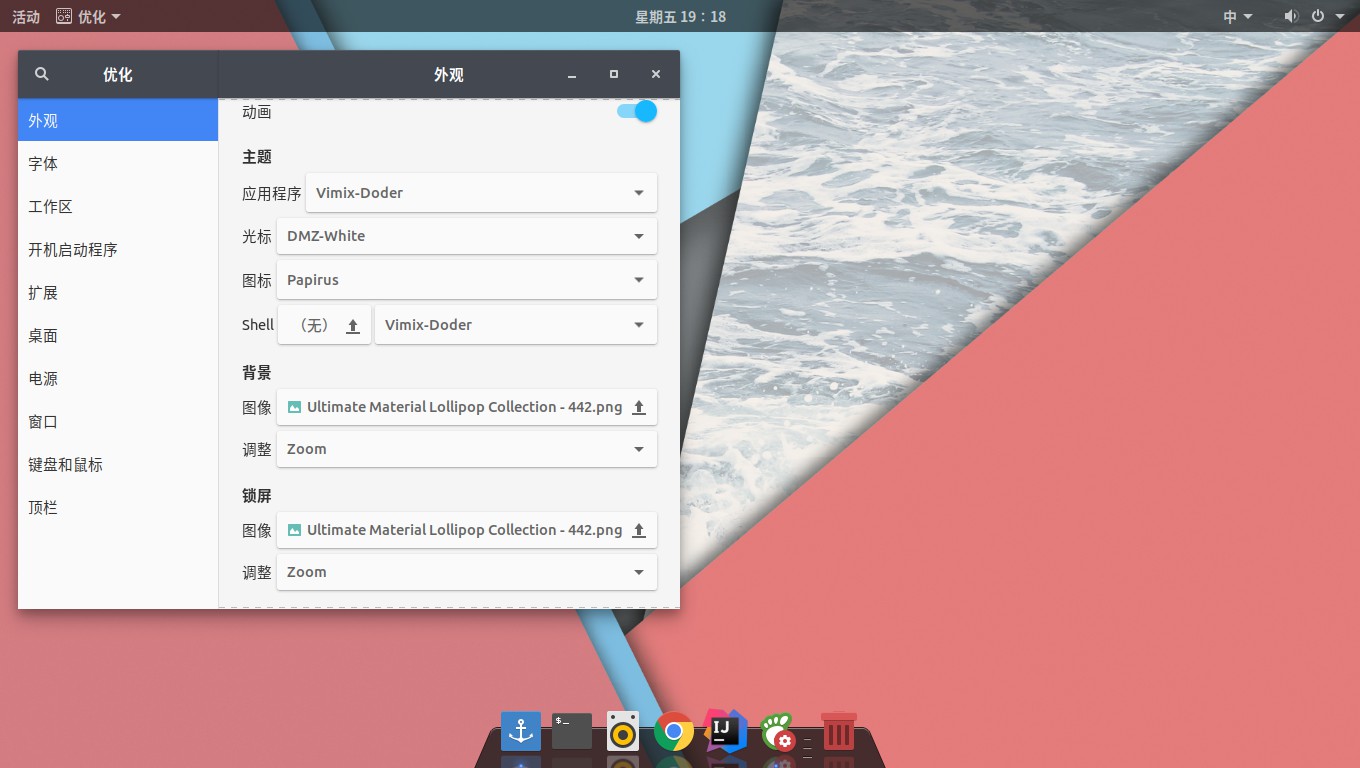Open the 优化 app menu in top bar
This screenshot has height=768, width=1360.
[89, 17]
